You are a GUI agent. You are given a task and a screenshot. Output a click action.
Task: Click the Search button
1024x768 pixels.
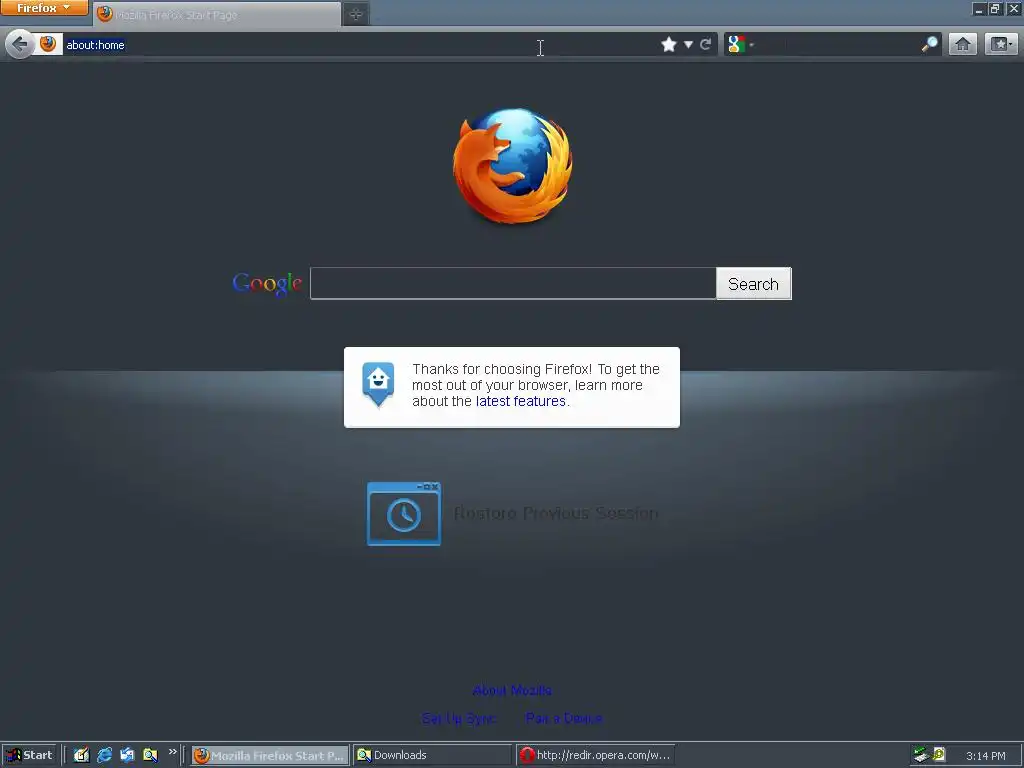click(754, 283)
